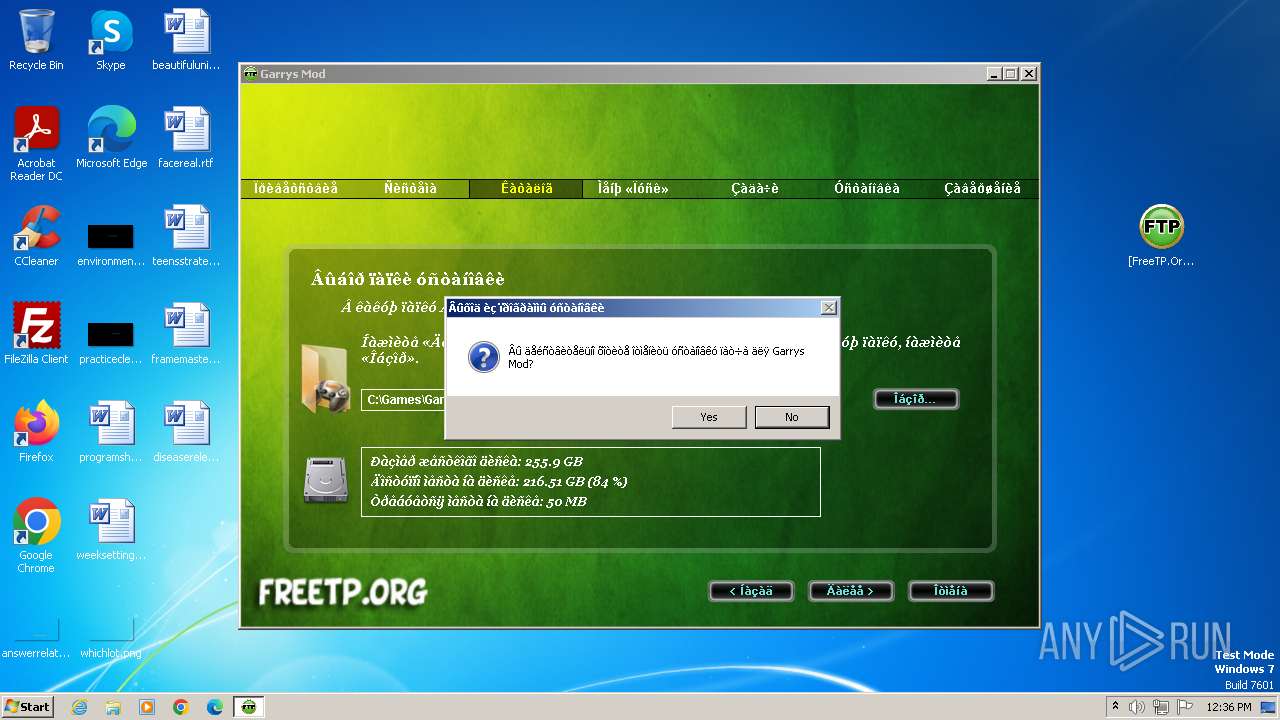This screenshot has height=720, width=1280.
Task: Select the environmen desktop file icon
Action: [111, 243]
